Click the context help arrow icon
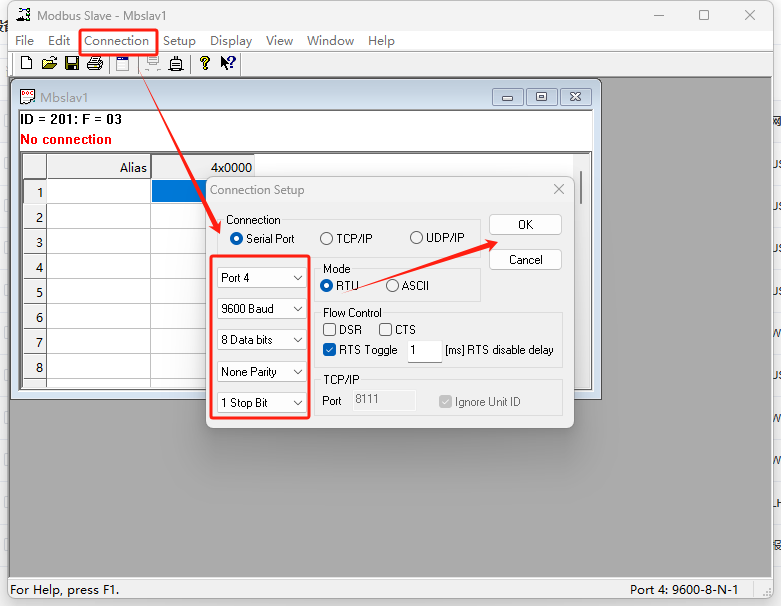Screen dimensions: 781x606 click(x=228, y=63)
